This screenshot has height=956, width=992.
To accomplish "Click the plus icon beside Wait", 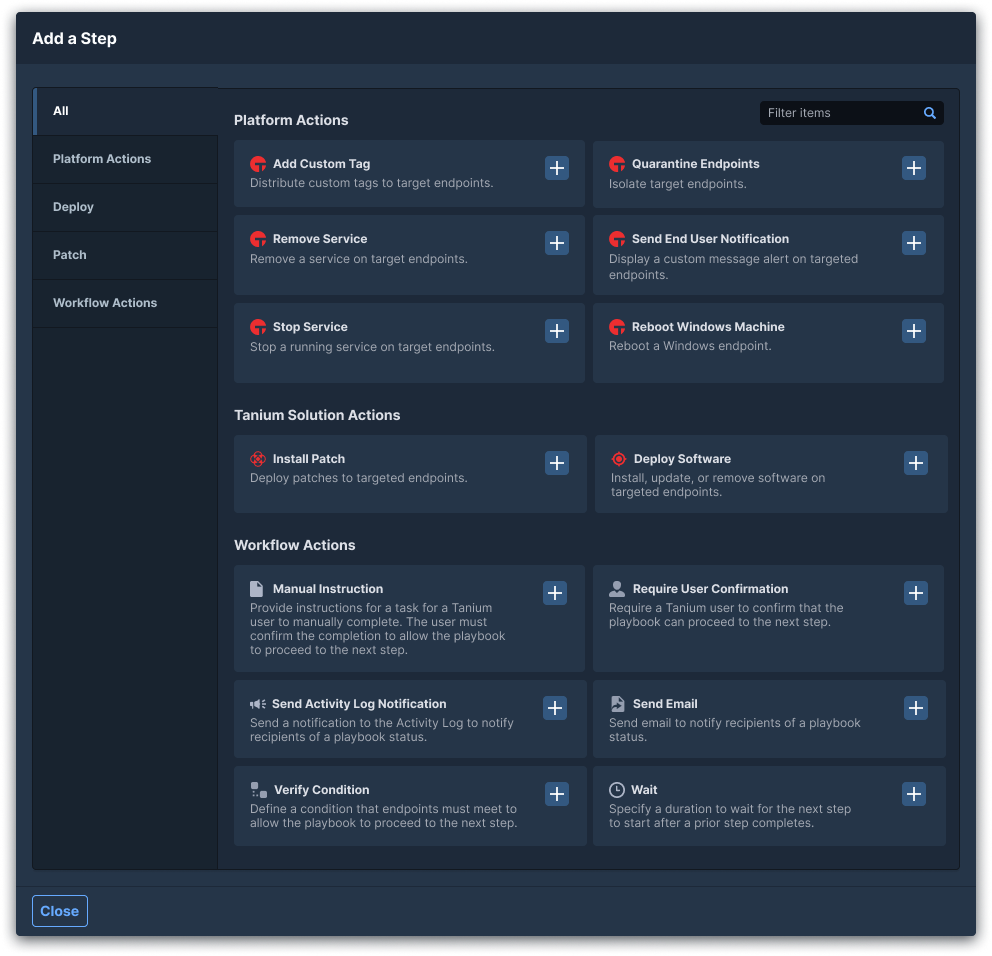I will (x=914, y=794).
